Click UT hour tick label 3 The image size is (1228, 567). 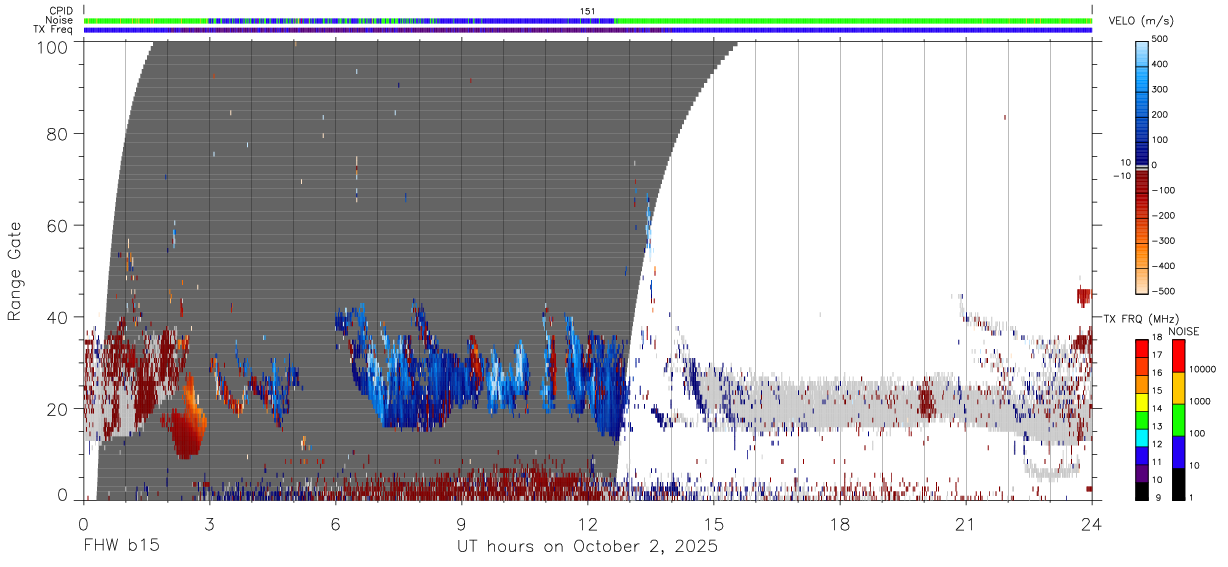(x=210, y=524)
